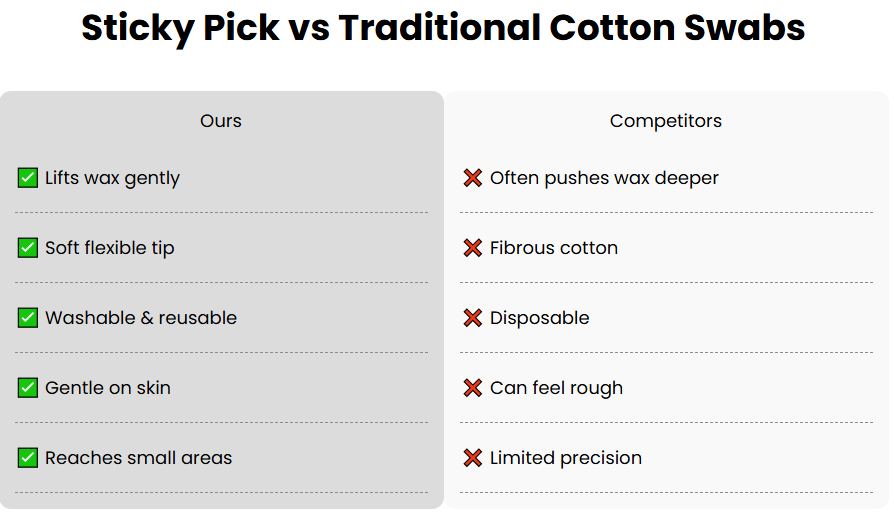Click the red X next to Can feel rough

point(473,388)
